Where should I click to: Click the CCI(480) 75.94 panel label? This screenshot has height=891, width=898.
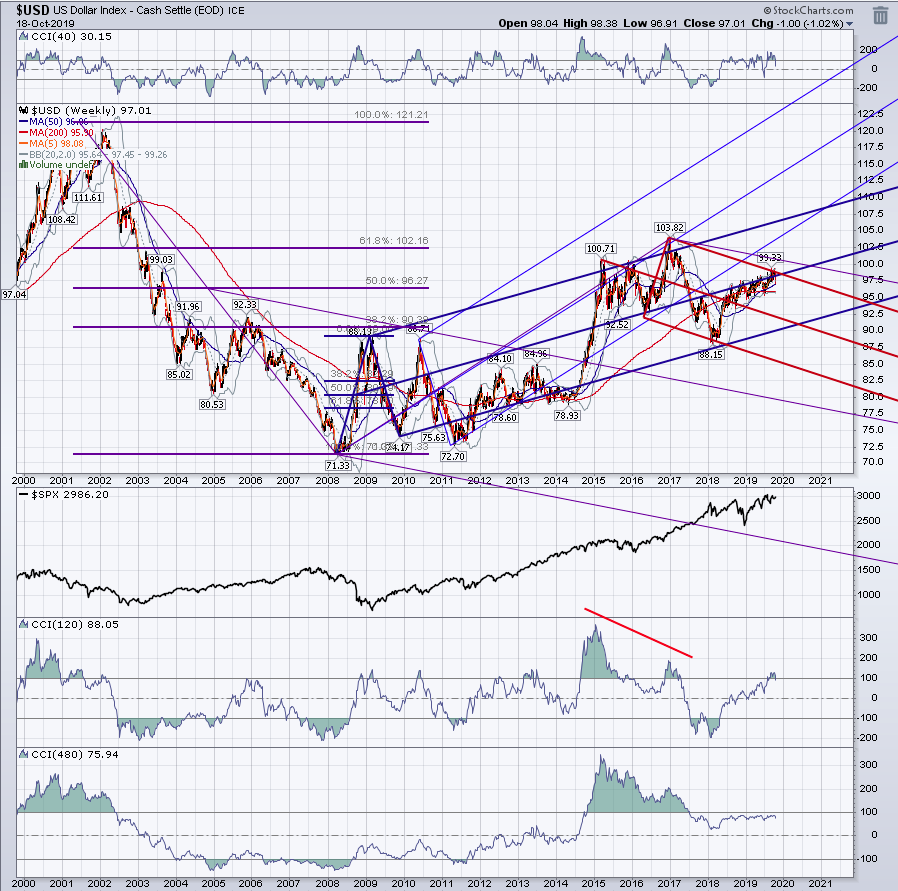click(75, 754)
